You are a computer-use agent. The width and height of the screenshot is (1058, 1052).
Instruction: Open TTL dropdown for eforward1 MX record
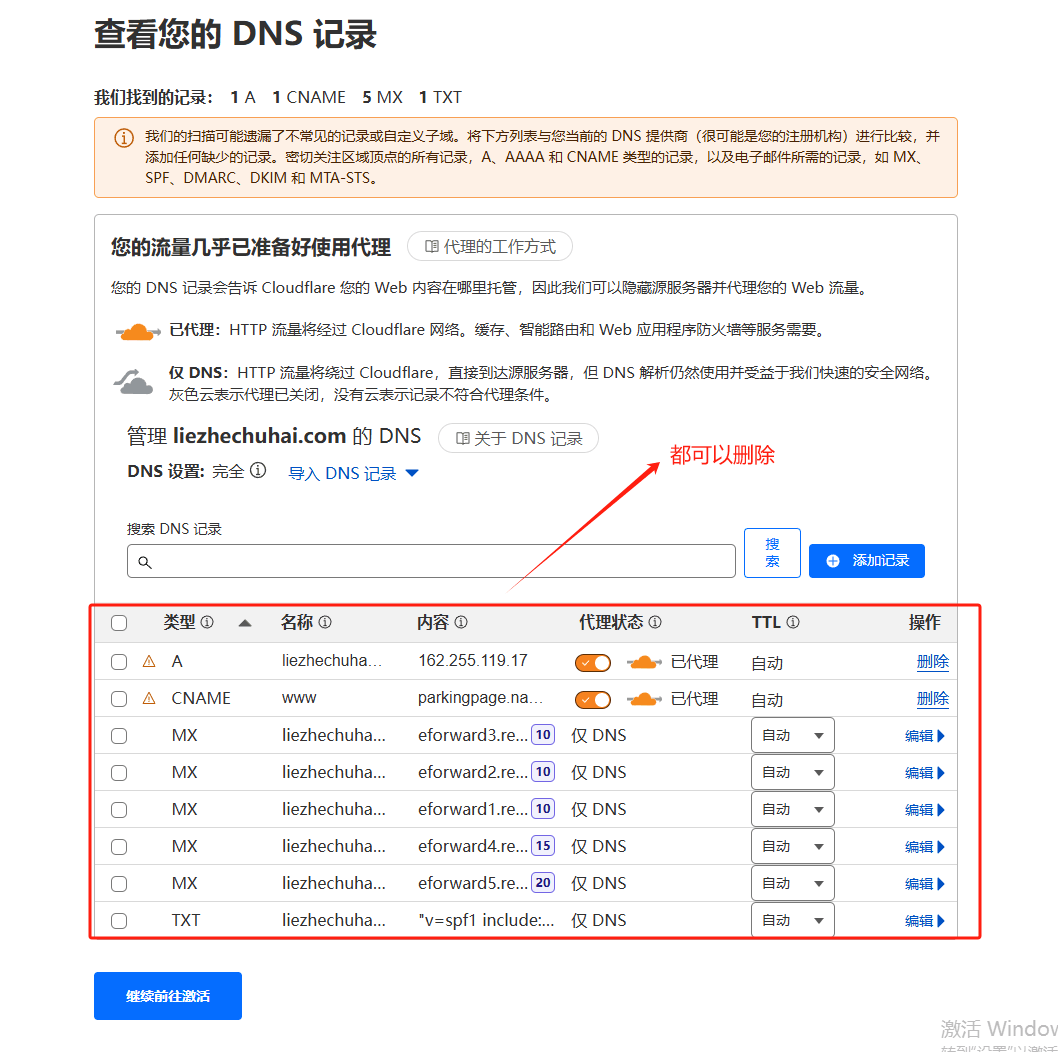pyautogui.click(x=793, y=810)
